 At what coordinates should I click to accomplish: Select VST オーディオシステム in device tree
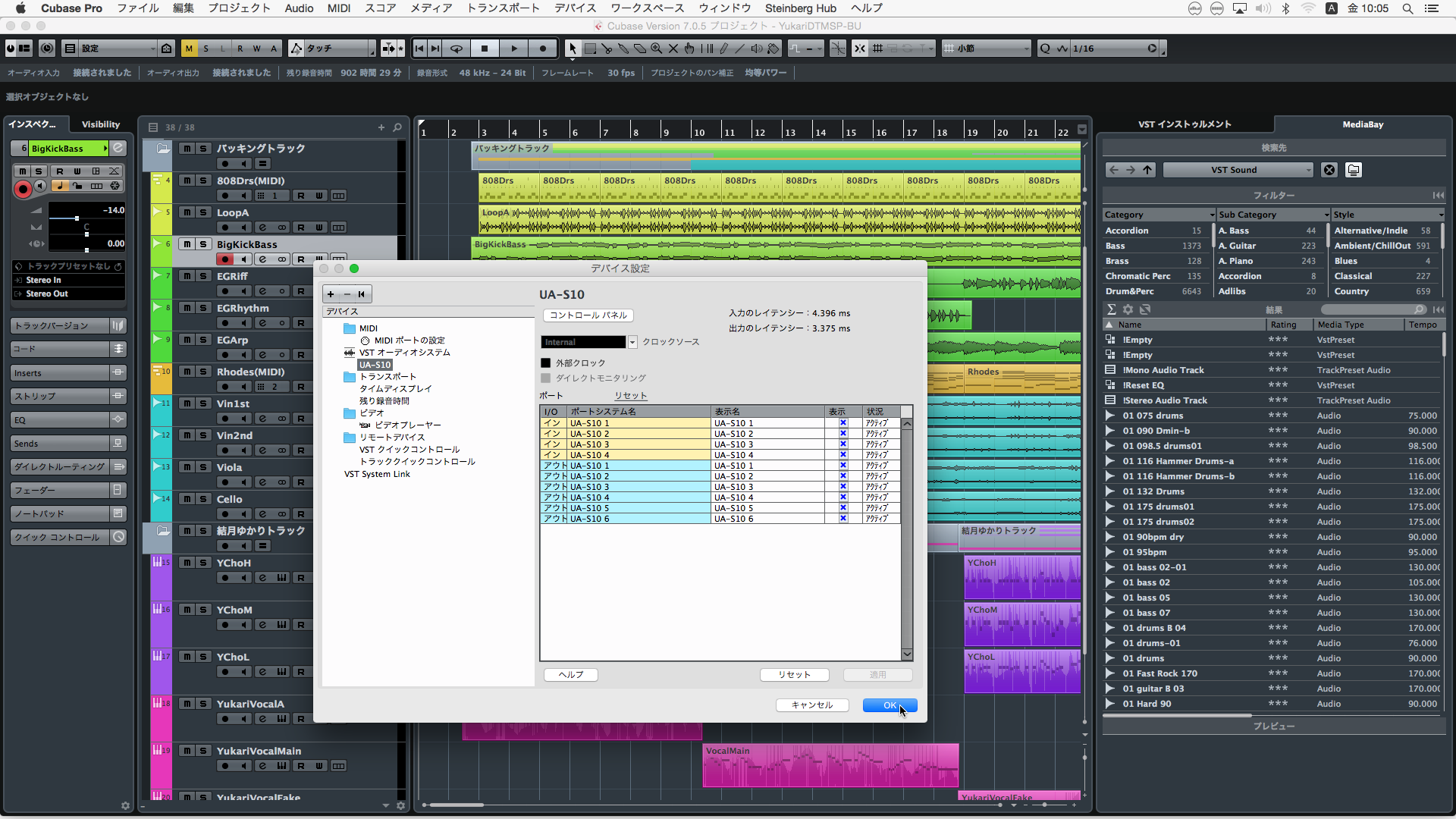pyautogui.click(x=404, y=353)
